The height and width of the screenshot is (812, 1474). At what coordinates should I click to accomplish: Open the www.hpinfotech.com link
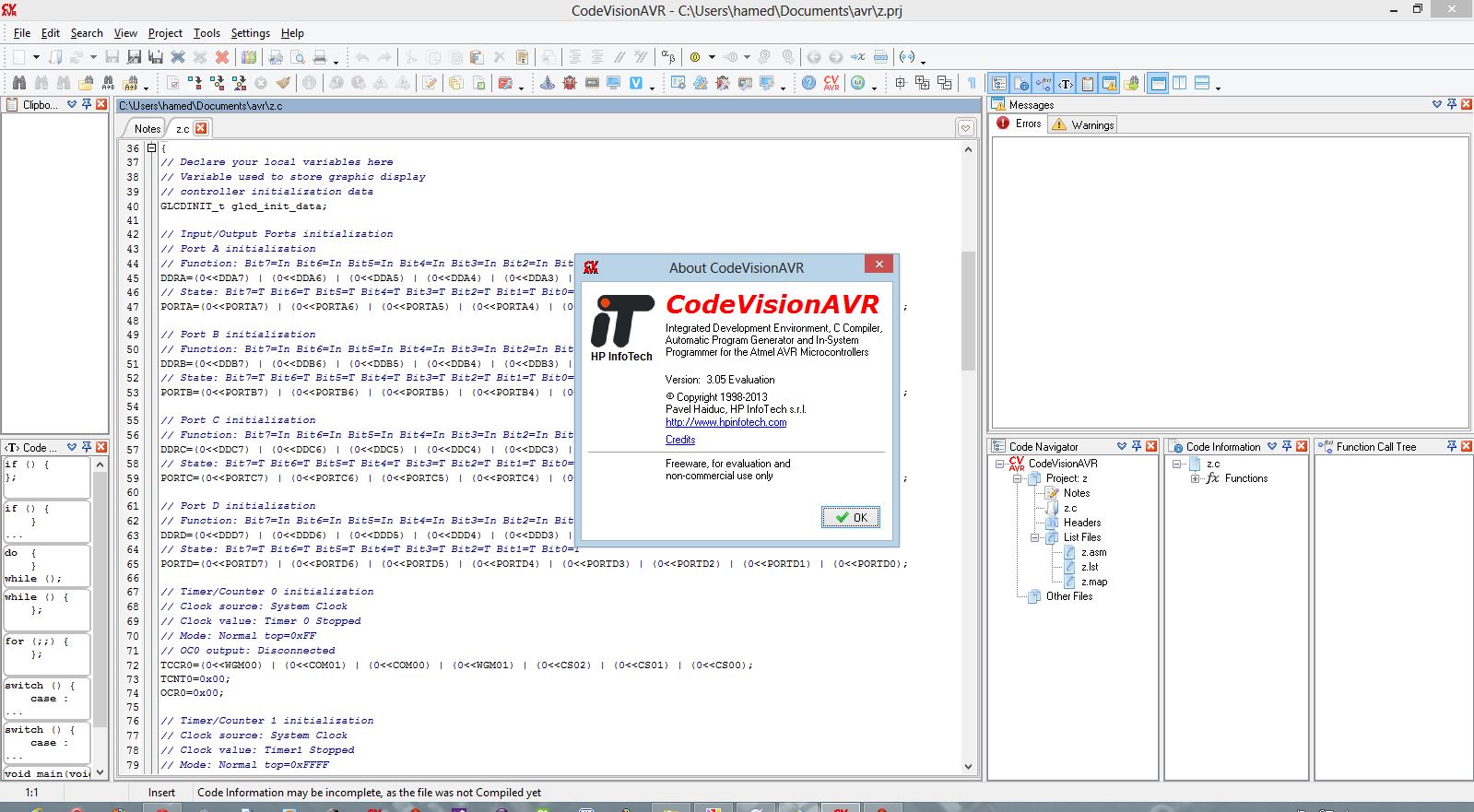pos(725,422)
